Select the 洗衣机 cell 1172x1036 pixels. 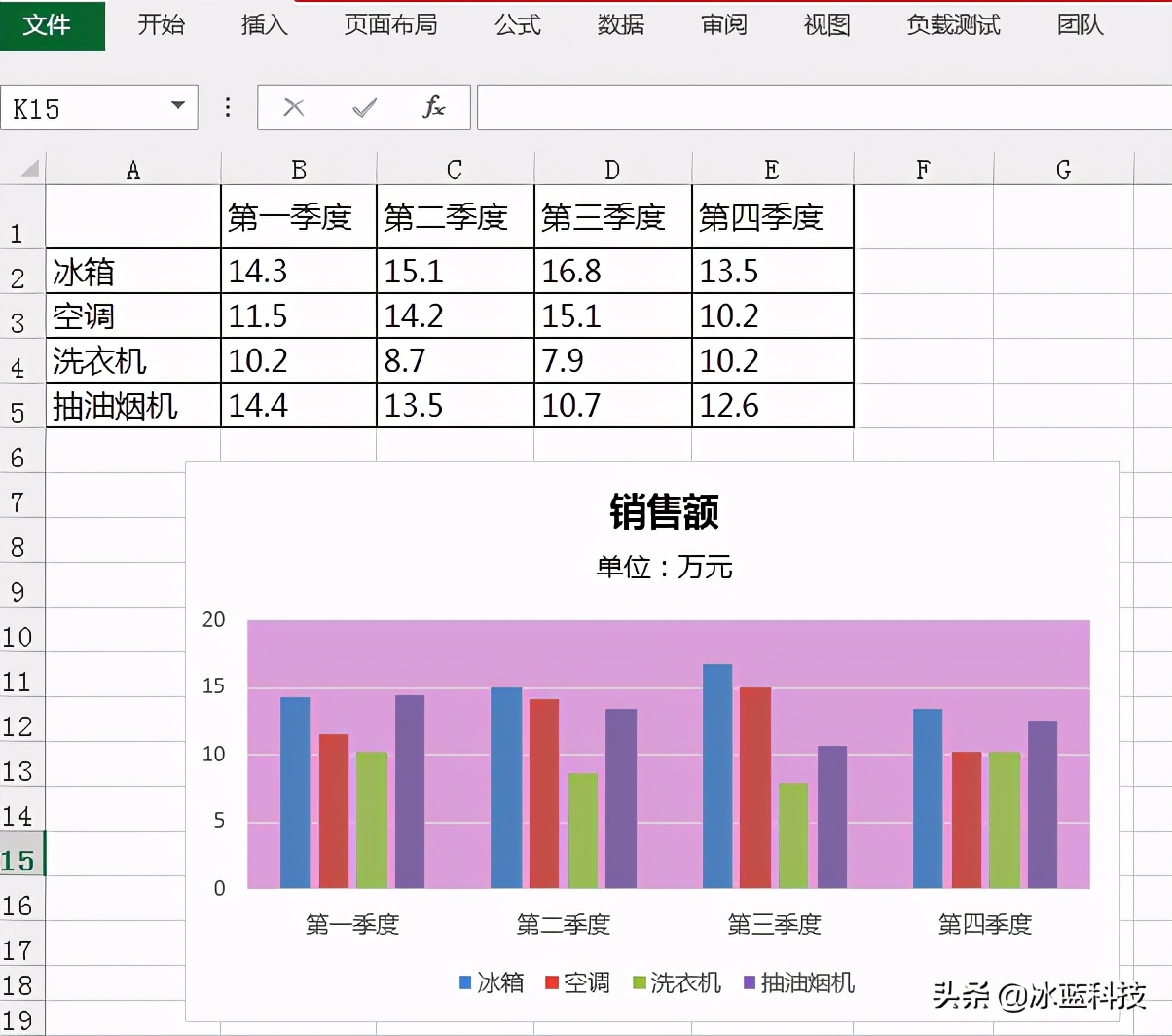[x=133, y=360]
